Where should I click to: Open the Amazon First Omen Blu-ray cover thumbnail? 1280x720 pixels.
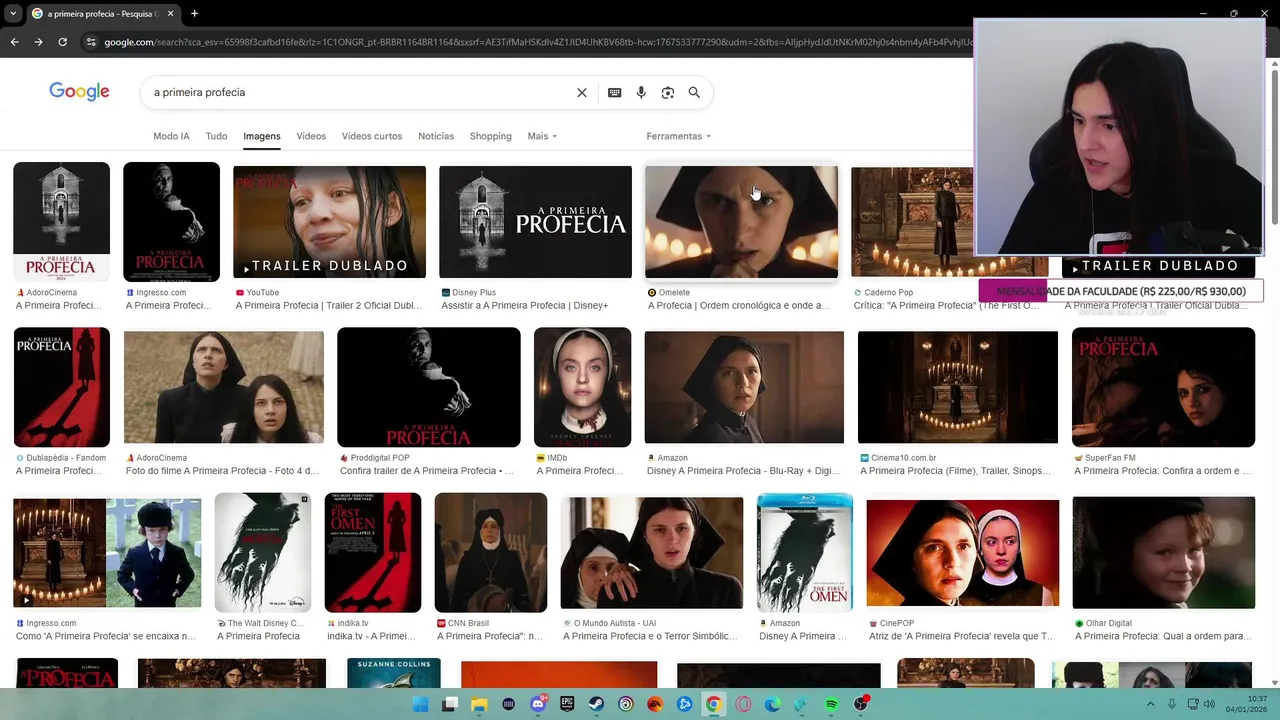pyautogui.click(x=804, y=552)
